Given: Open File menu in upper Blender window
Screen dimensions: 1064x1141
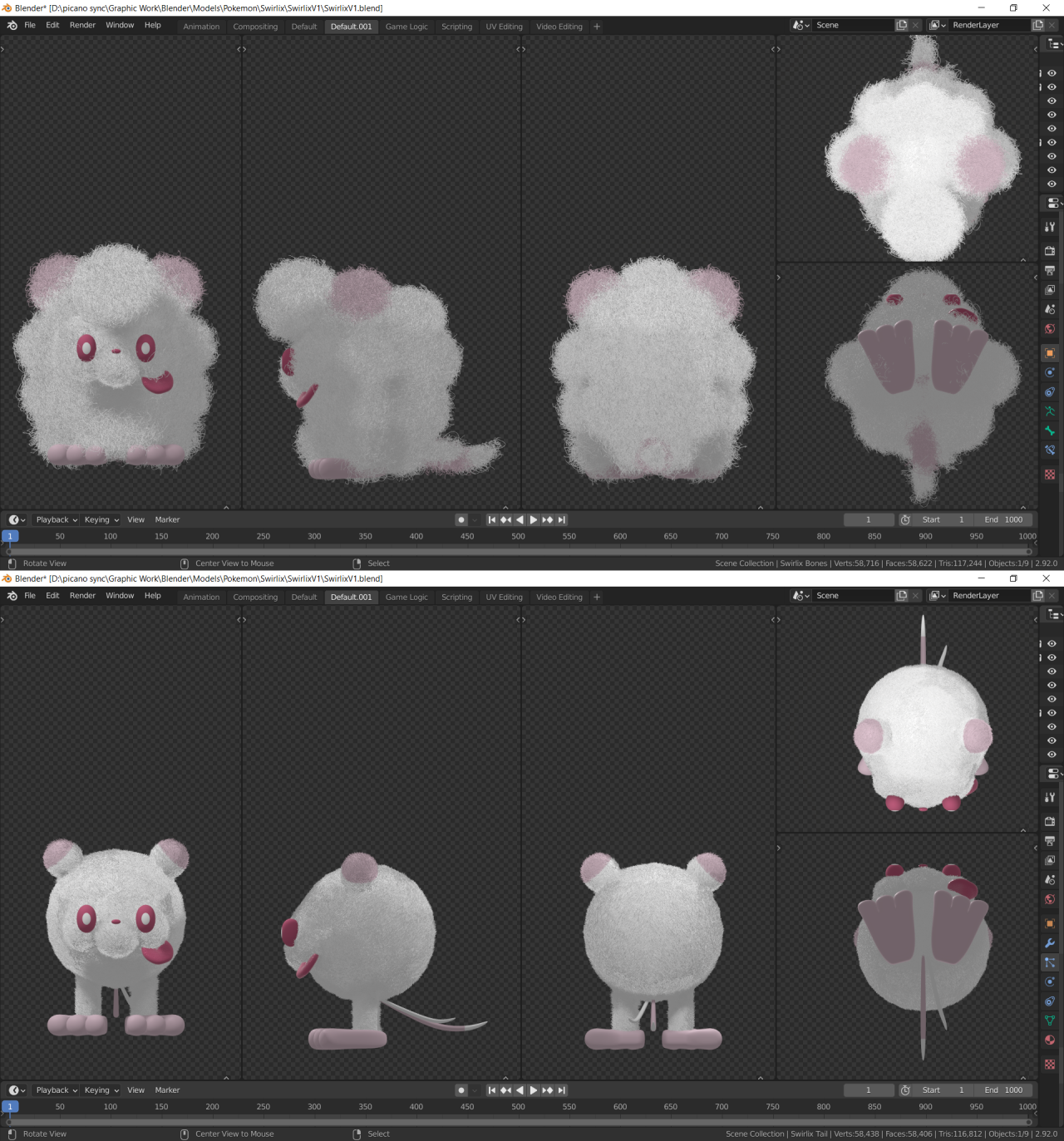Looking at the screenshot, I should 30,25.
